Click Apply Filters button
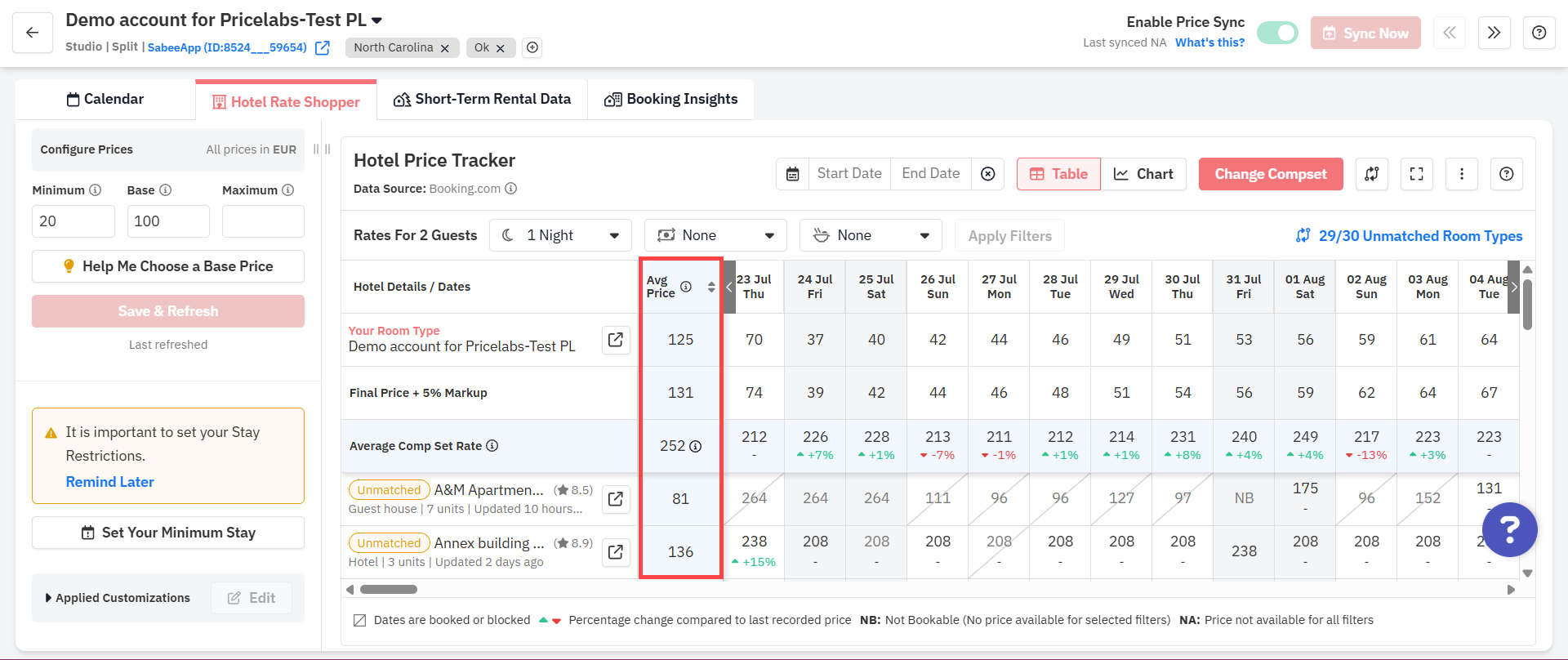The image size is (1568, 660). pos(1009,236)
